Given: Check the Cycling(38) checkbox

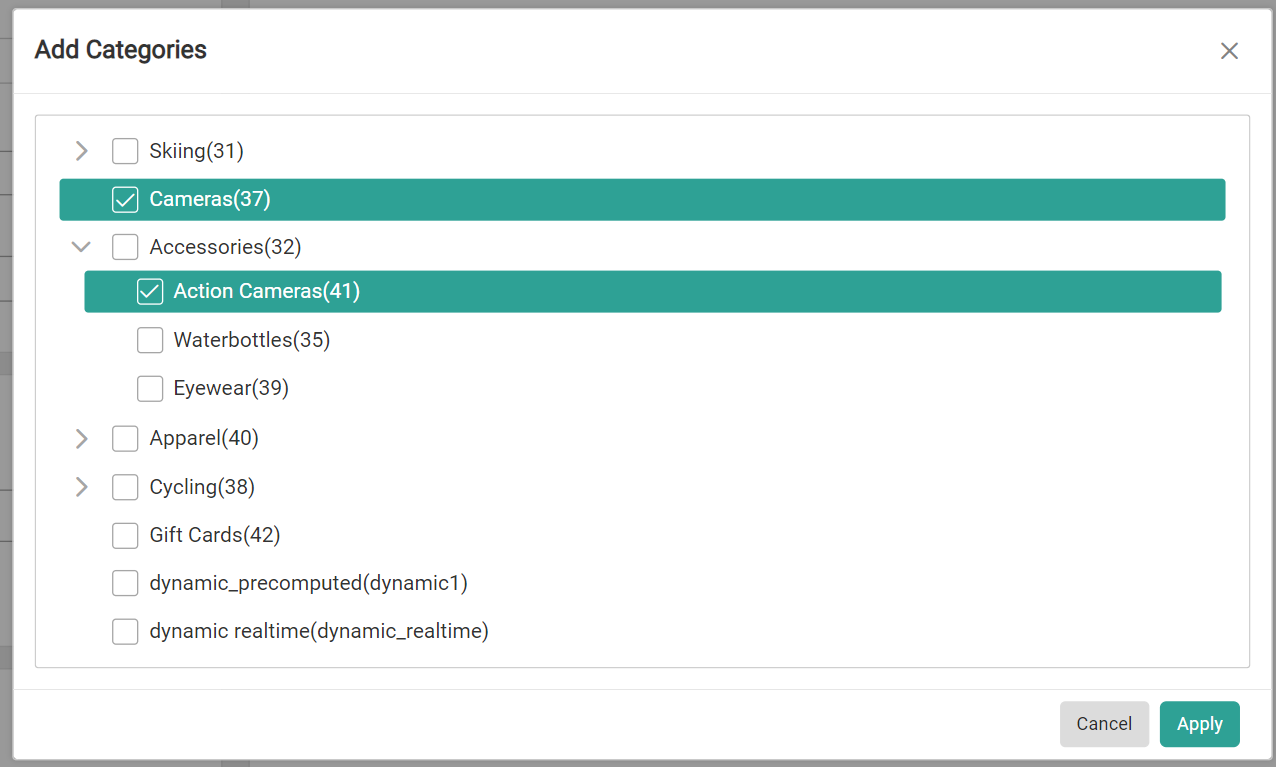Looking at the screenshot, I should point(124,487).
